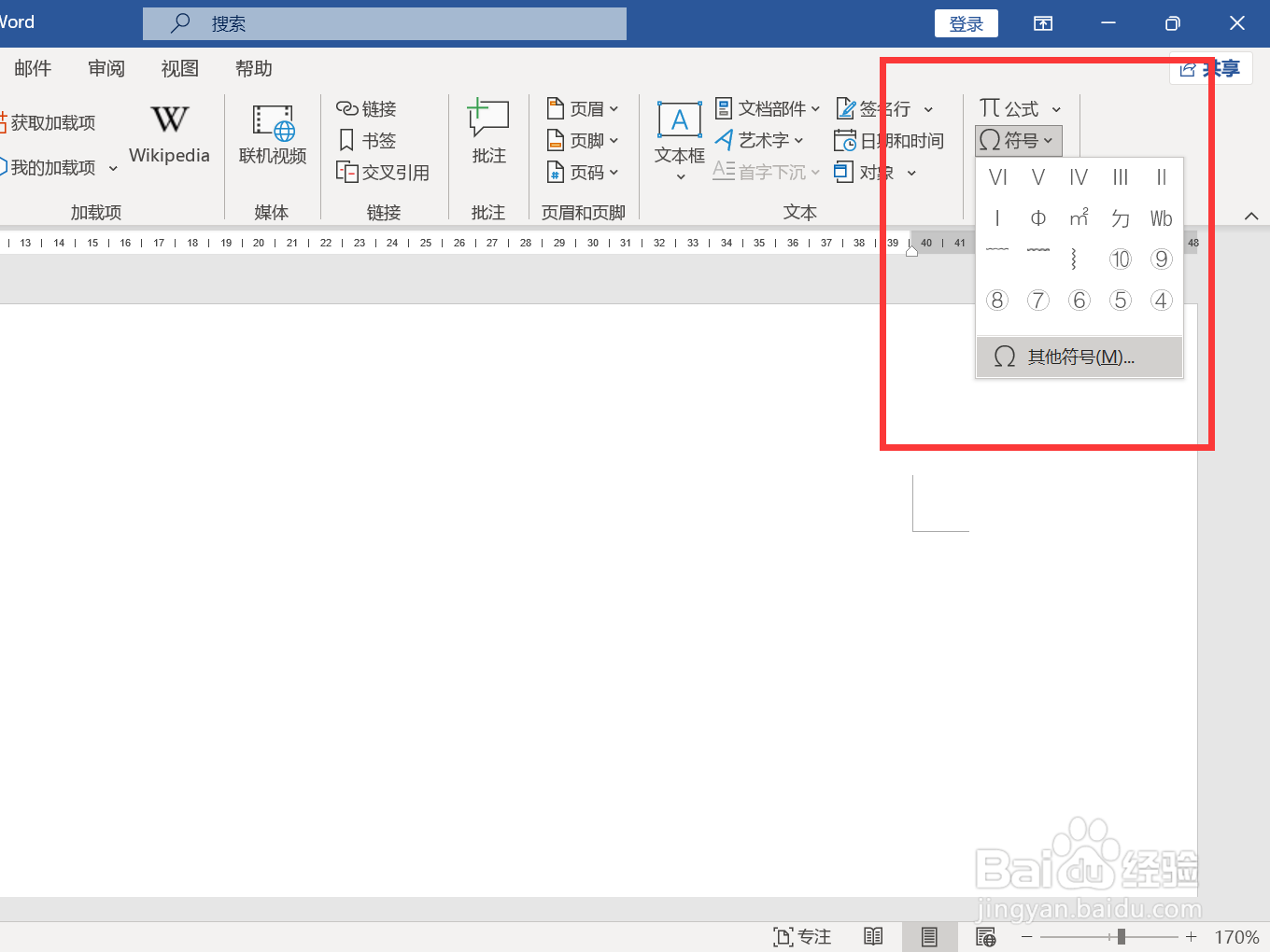The height and width of the screenshot is (952, 1270).
Task: Insert the Roman numeral I symbol
Action: [997, 218]
